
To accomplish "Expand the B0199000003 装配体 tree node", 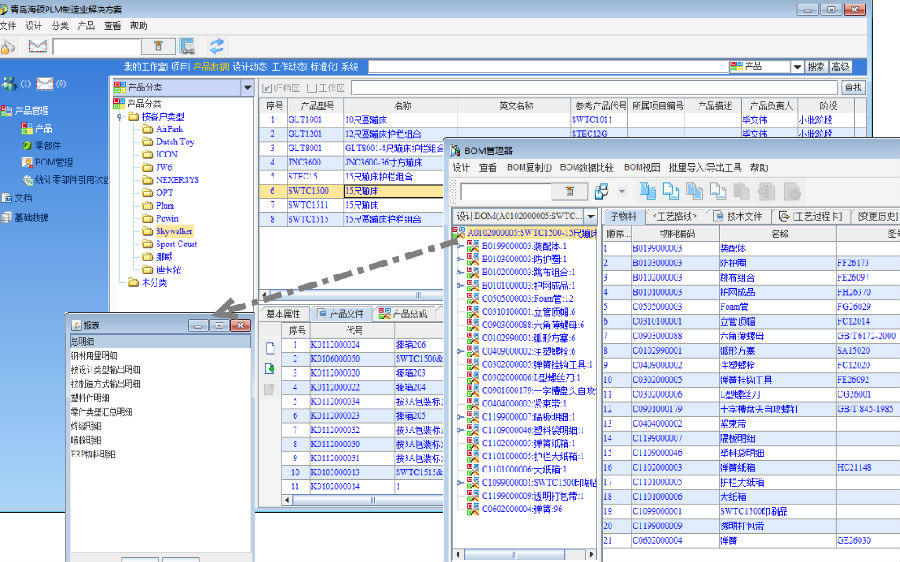I will [x=461, y=245].
